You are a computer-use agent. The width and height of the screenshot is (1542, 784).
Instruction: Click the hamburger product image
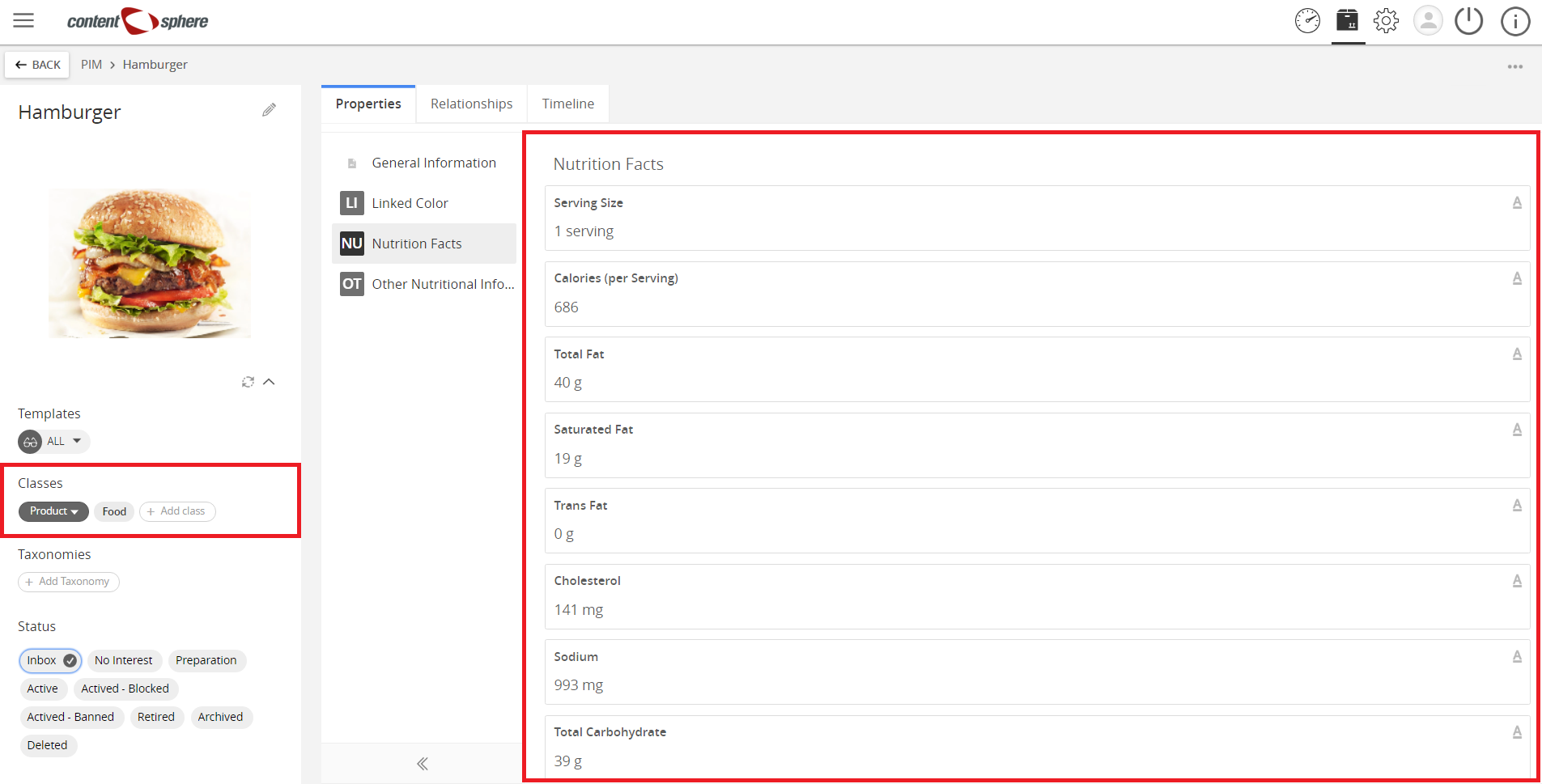click(150, 263)
